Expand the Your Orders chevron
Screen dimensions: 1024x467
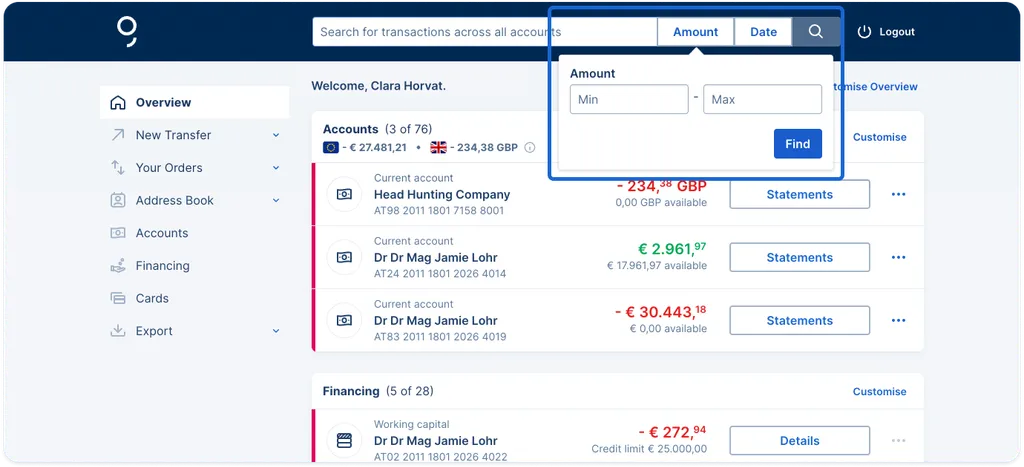point(276,168)
